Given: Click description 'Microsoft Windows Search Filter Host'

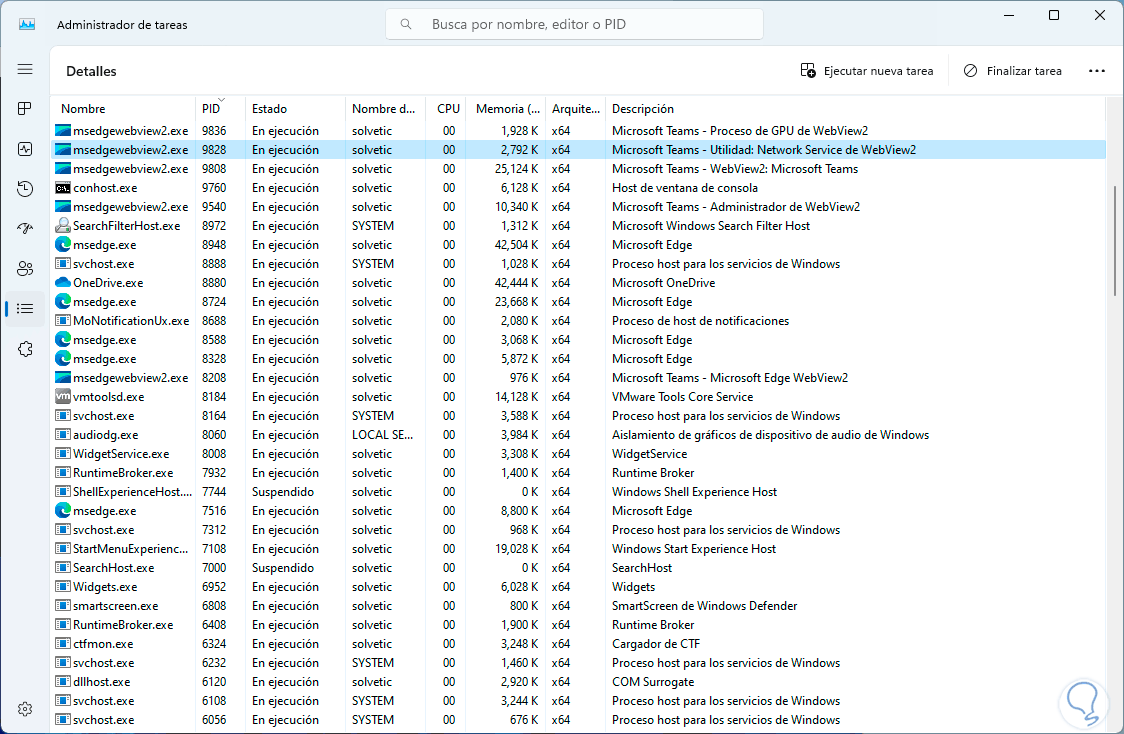Looking at the screenshot, I should click(711, 226).
